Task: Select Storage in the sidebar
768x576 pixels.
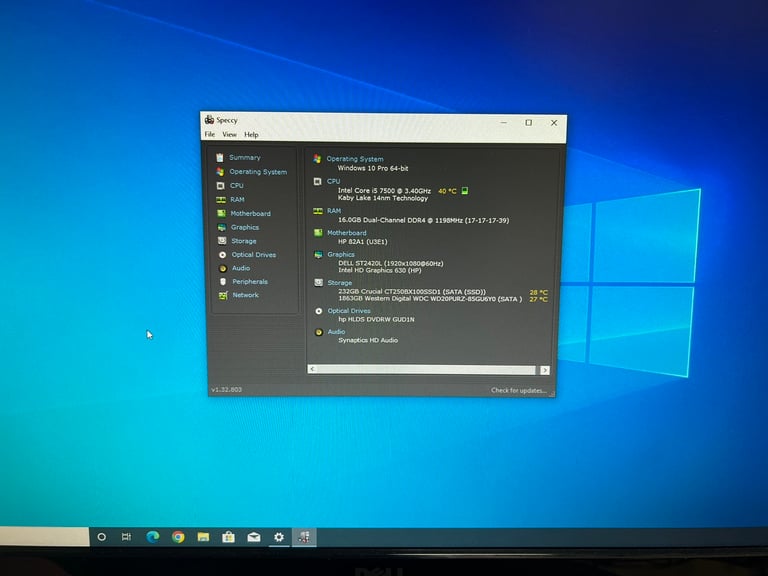Action: 243,241
